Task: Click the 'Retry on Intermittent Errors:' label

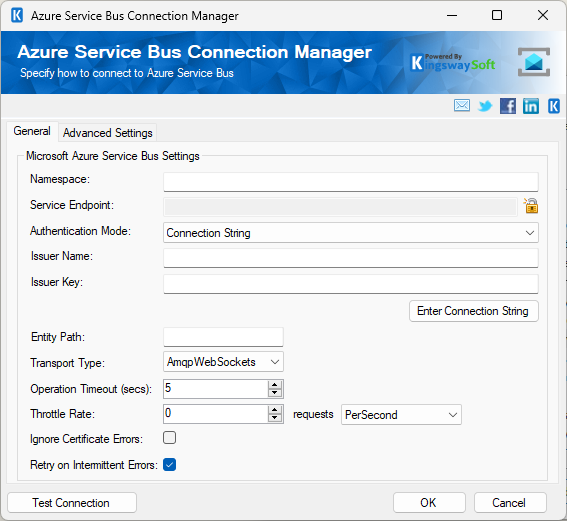Action: [94, 465]
